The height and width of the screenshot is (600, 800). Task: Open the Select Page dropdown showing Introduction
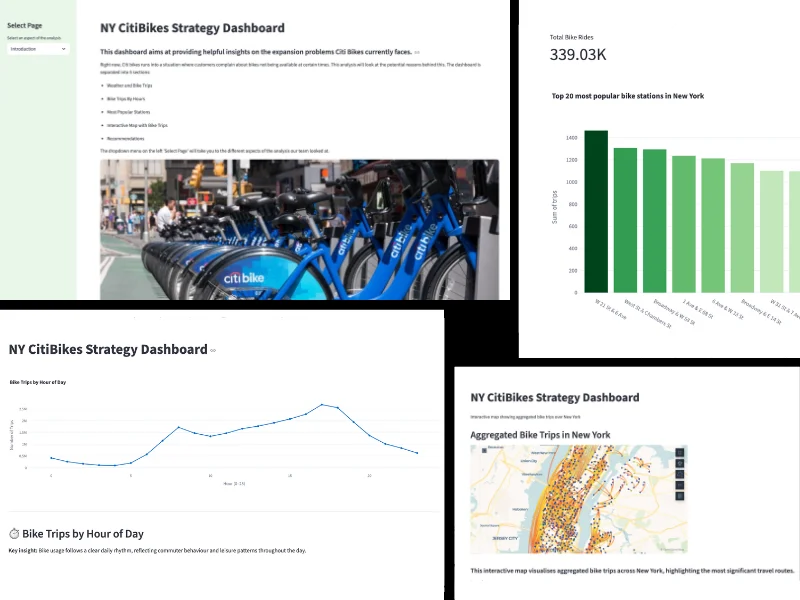(38, 48)
